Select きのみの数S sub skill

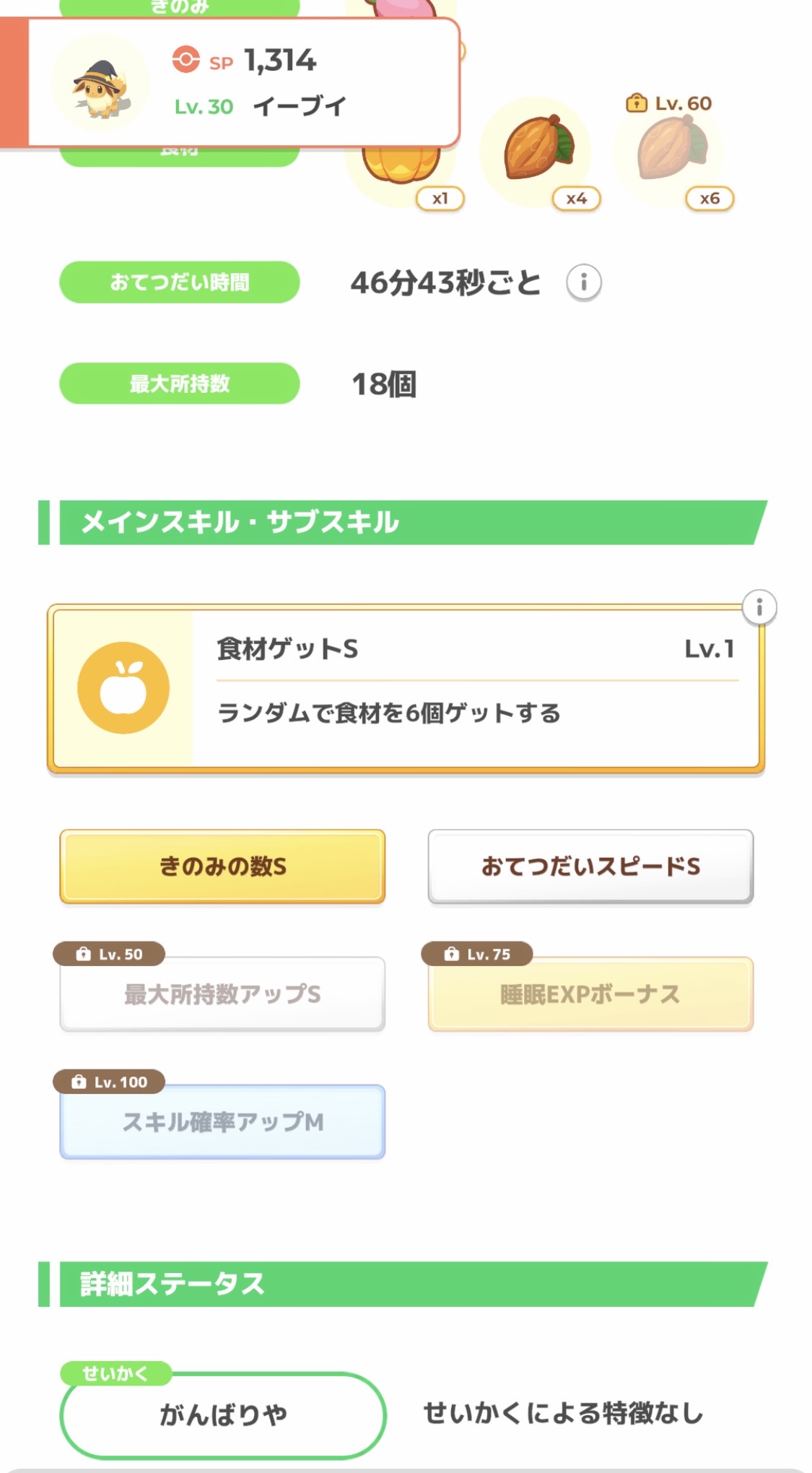222,866
